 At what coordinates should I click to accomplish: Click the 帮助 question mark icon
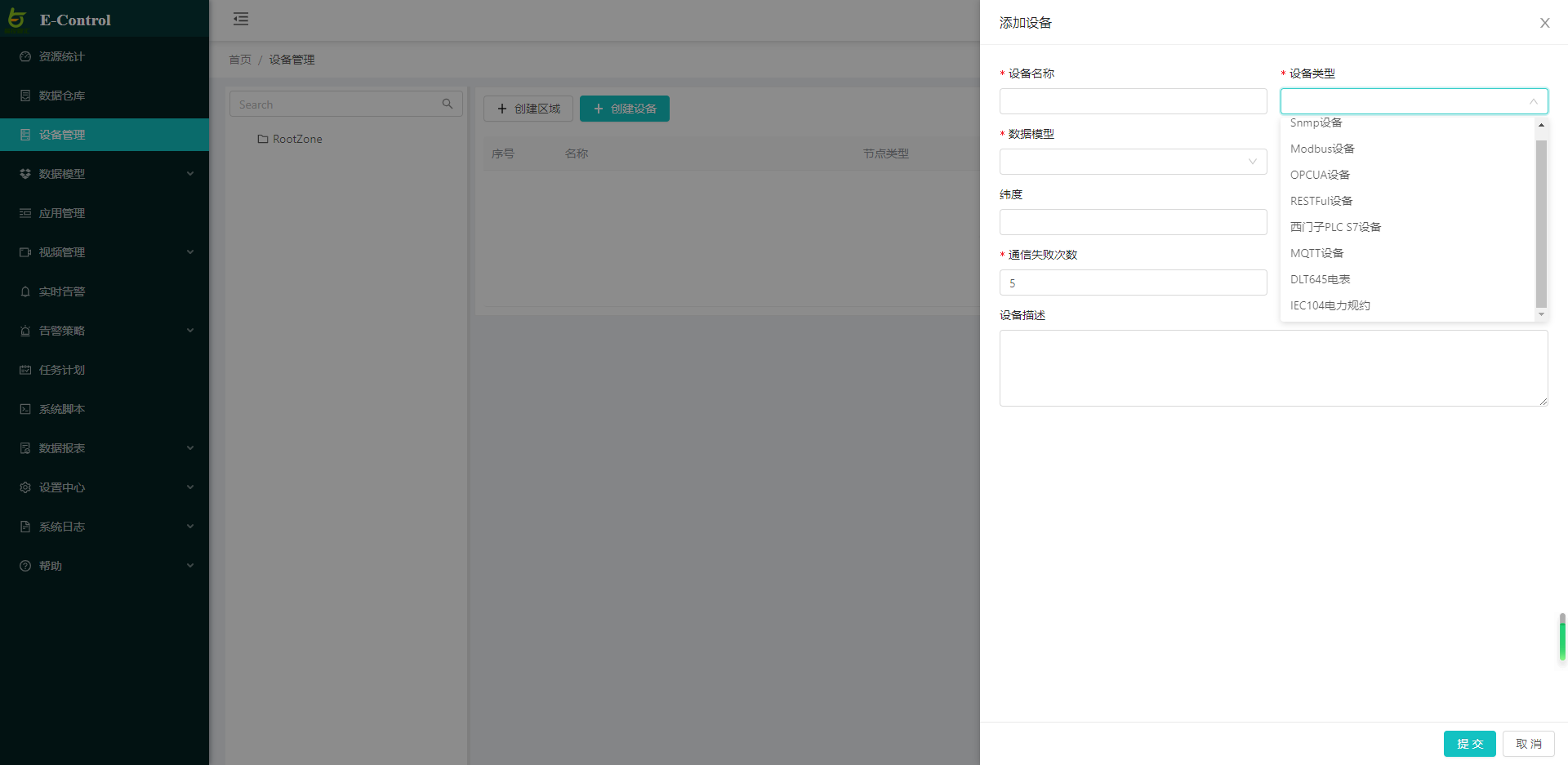click(x=25, y=566)
